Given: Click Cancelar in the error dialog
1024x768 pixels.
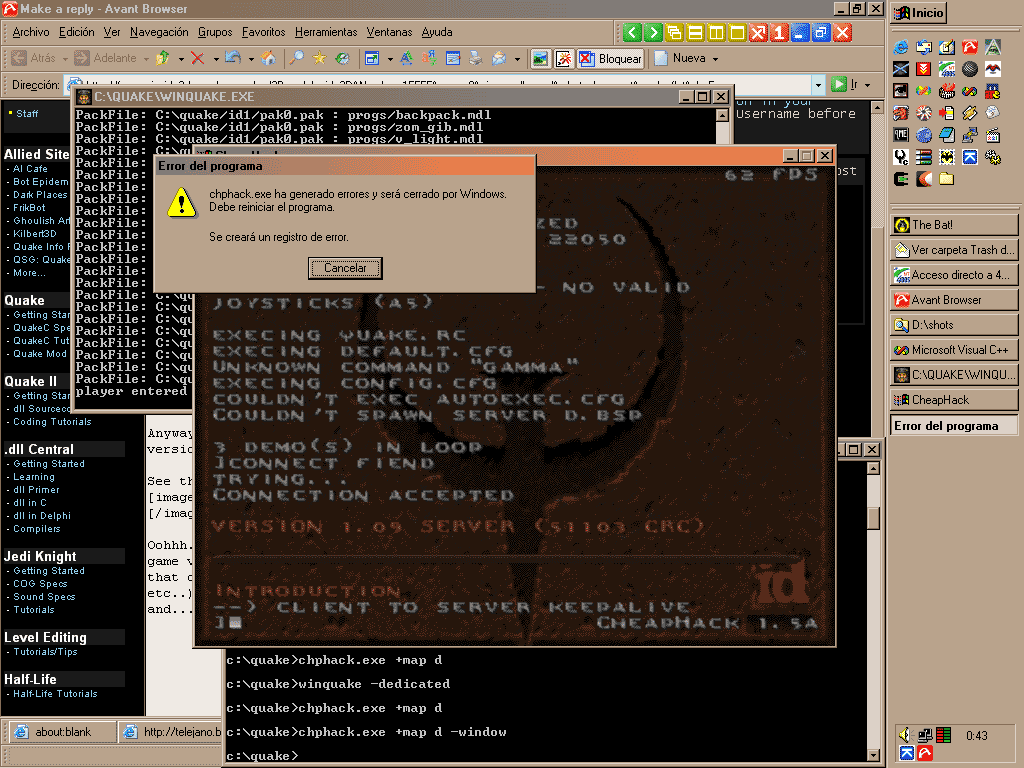Looking at the screenshot, I should (345, 268).
